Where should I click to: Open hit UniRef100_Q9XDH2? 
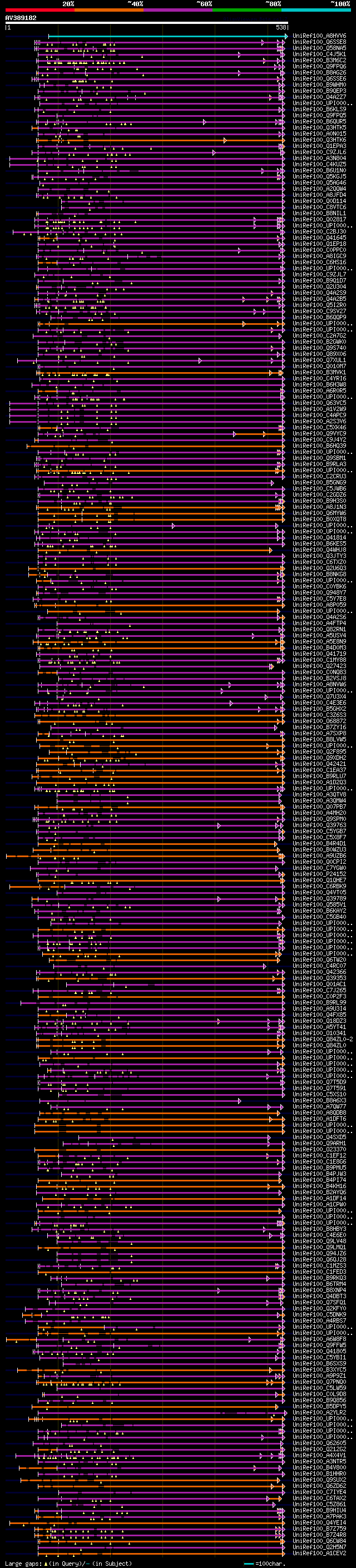click(319, 758)
